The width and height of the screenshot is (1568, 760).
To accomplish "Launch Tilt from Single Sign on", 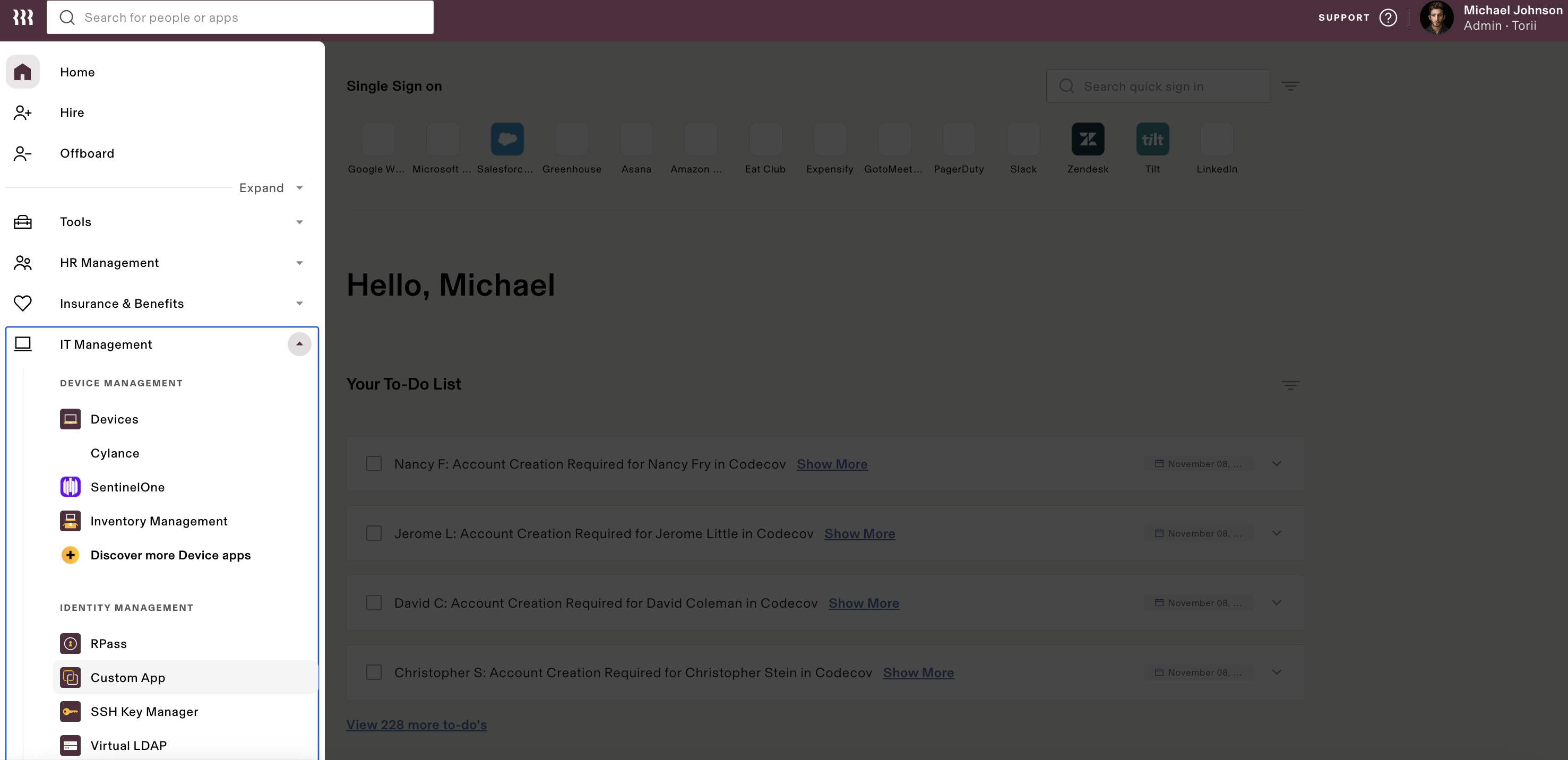I will [1152, 140].
